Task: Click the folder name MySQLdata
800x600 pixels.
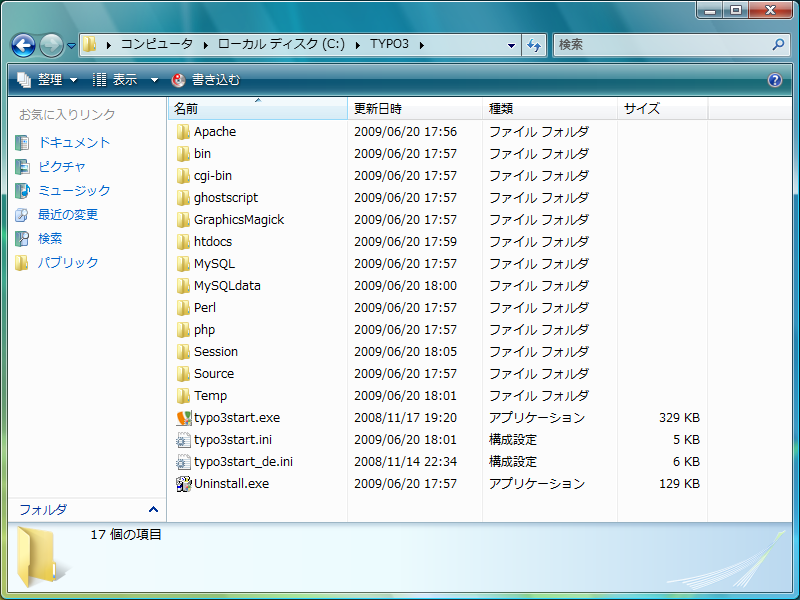Action: (x=227, y=285)
